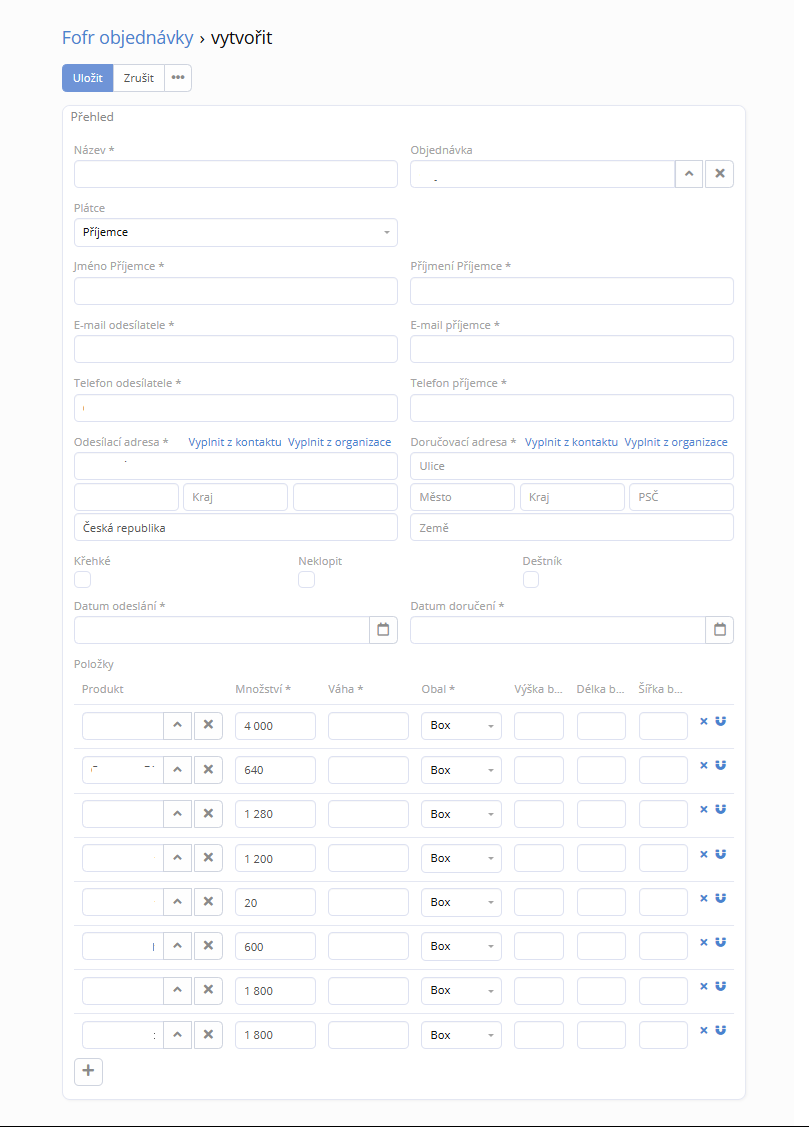Add a new item row with plus button
The height and width of the screenshot is (1127, 809).
[88, 1071]
